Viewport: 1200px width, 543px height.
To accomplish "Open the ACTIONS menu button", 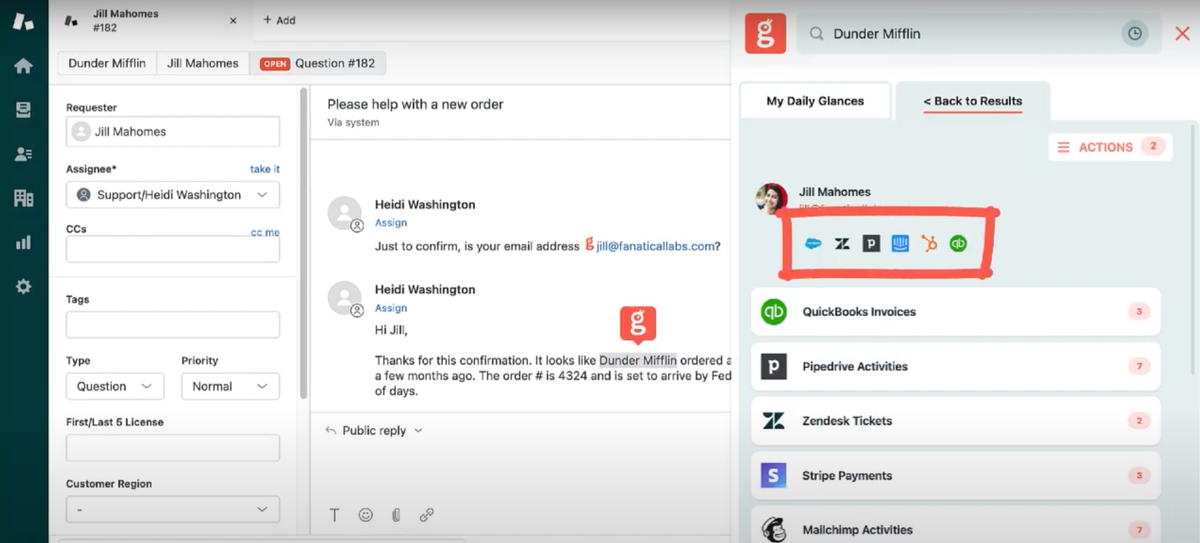I will tap(1110, 147).
